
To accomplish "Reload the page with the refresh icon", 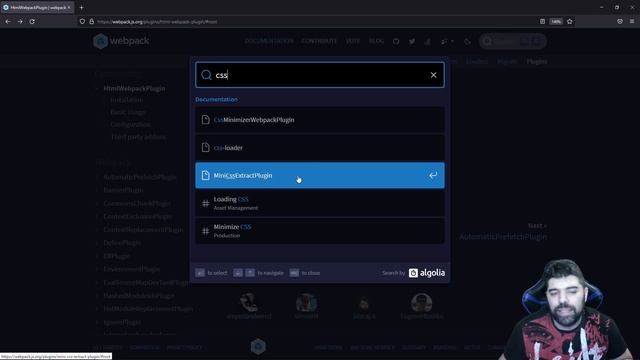I will [32, 21].
